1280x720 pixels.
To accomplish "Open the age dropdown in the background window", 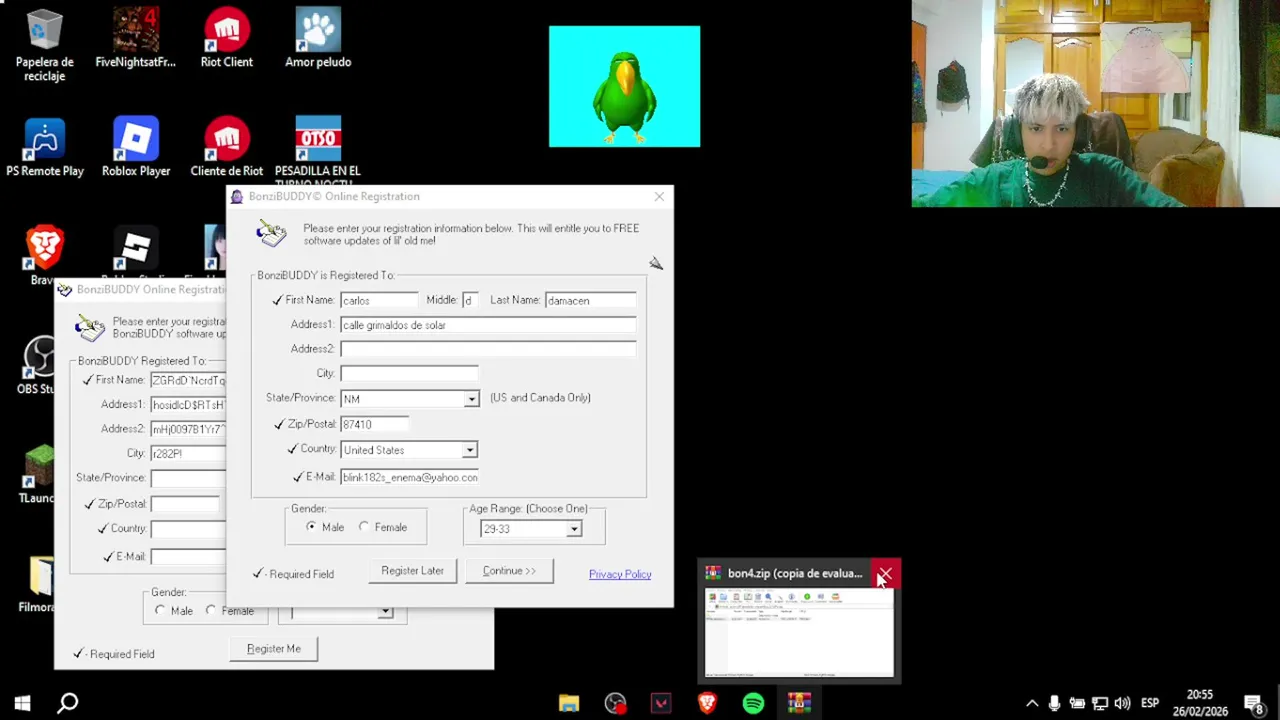I will 385,612.
